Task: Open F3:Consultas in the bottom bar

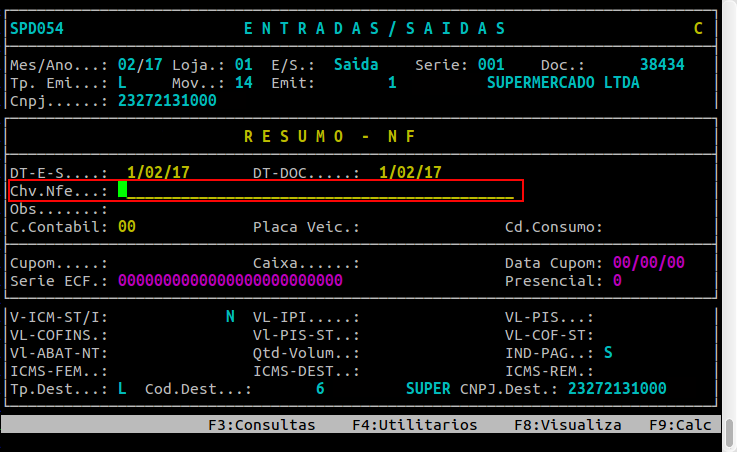Action: (261, 425)
